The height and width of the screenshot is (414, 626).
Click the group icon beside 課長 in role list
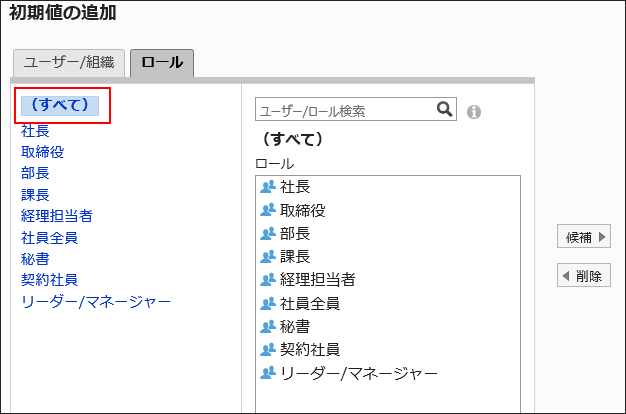pos(268,256)
